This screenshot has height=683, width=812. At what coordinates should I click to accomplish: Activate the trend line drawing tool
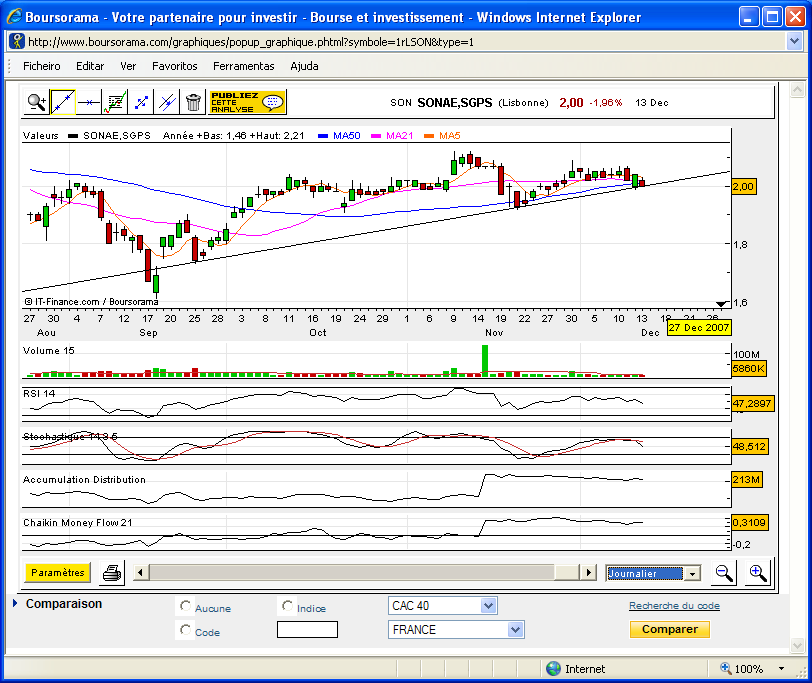(63, 102)
